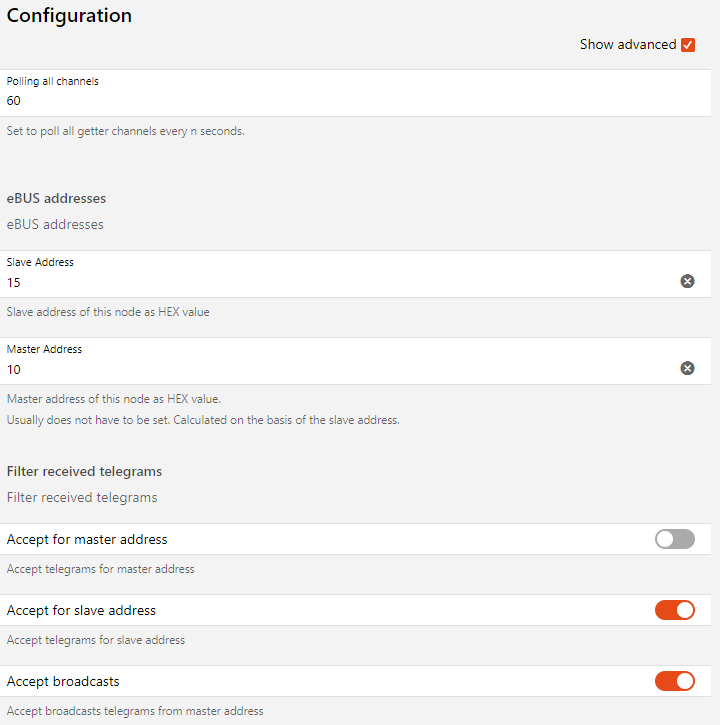This screenshot has width=720, height=725.
Task: Click the bold eBUS addresses section heading
Action: click(x=56, y=198)
